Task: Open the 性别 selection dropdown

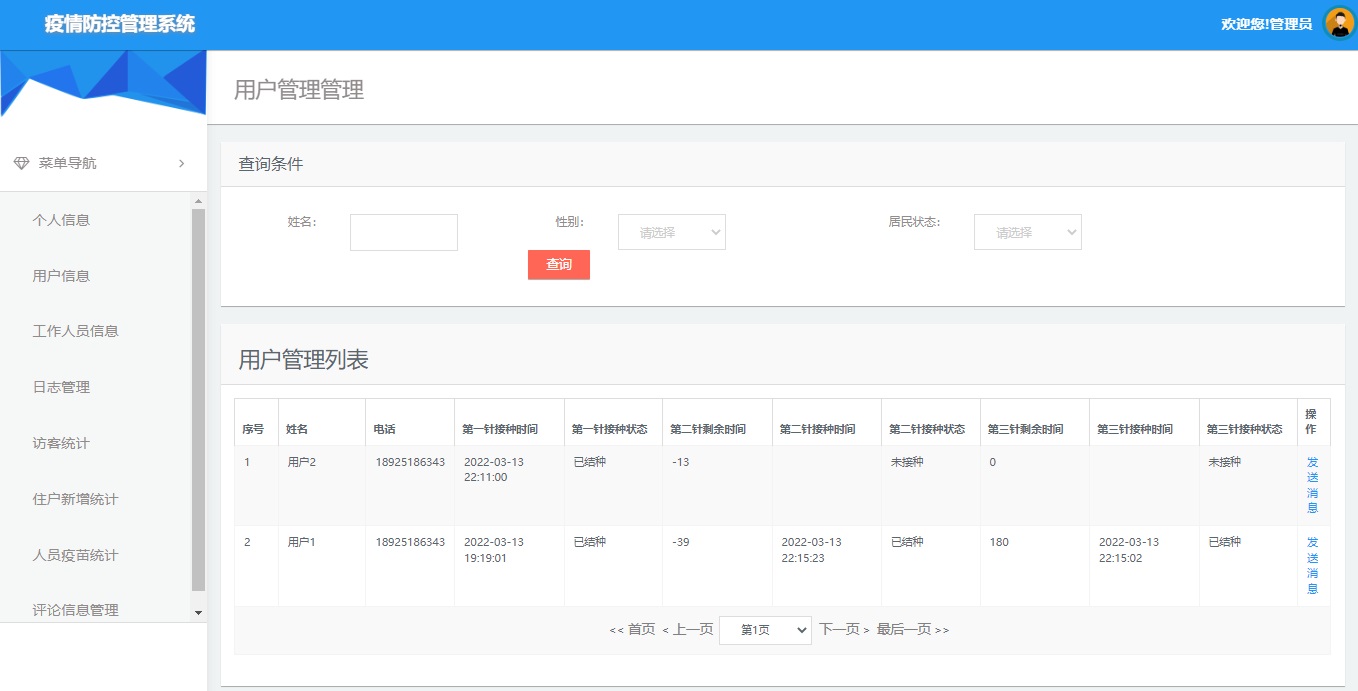Action: pyautogui.click(x=671, y=231)
